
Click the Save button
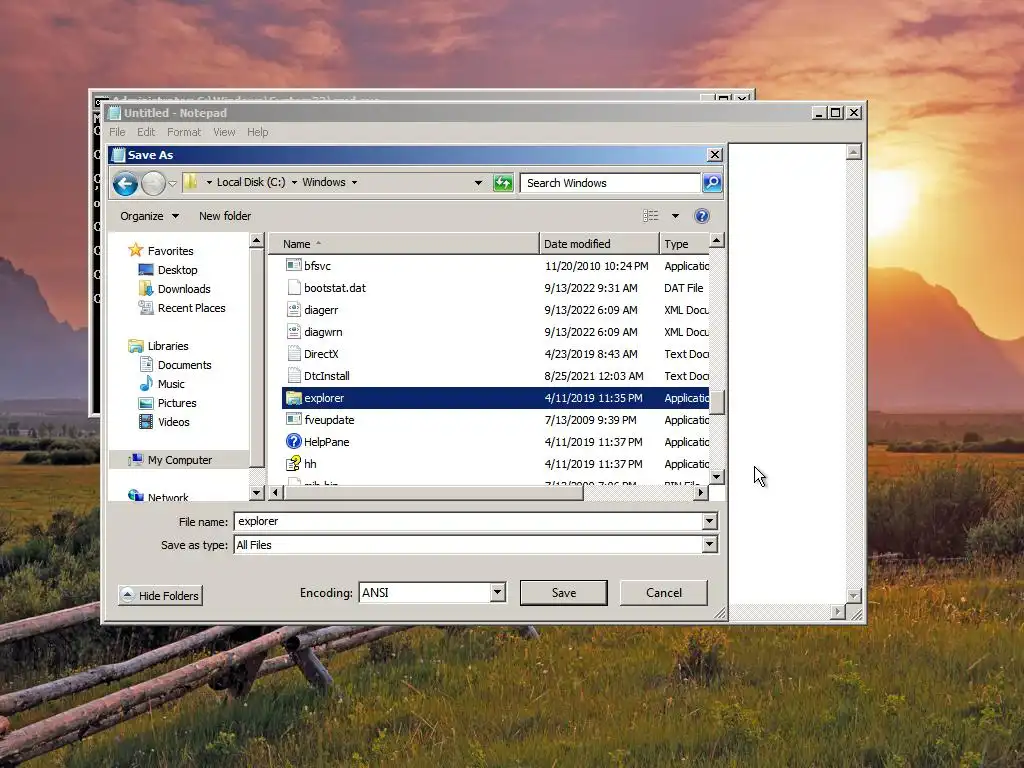pos(564,593)
